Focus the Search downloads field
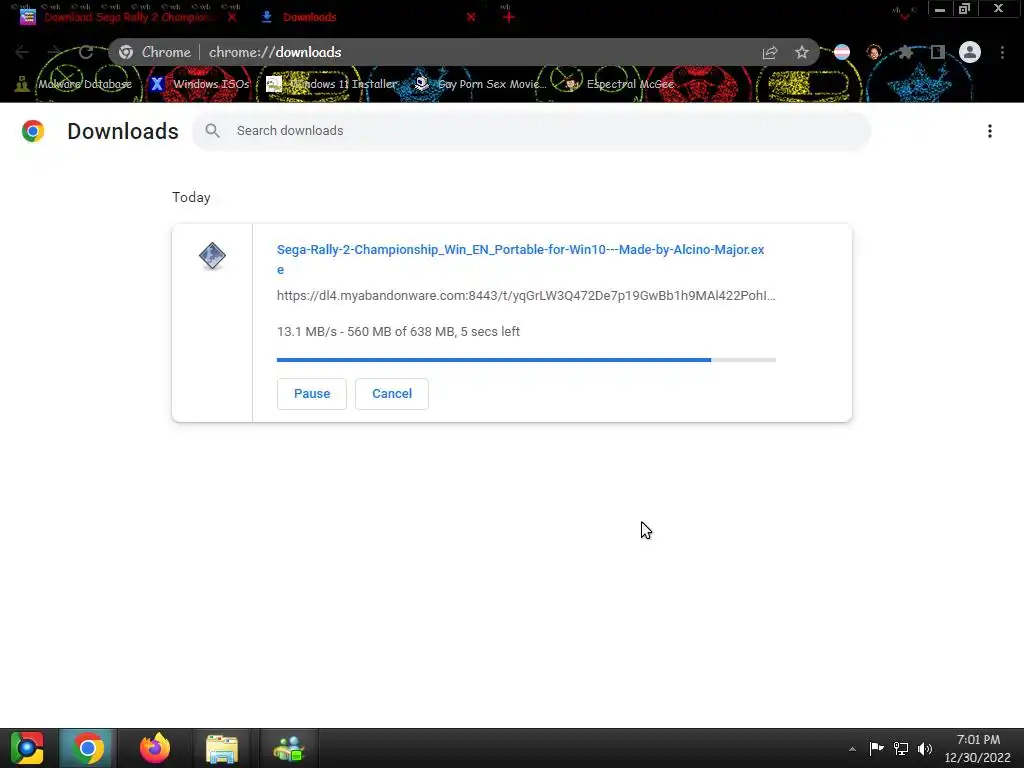 [530, 131]
